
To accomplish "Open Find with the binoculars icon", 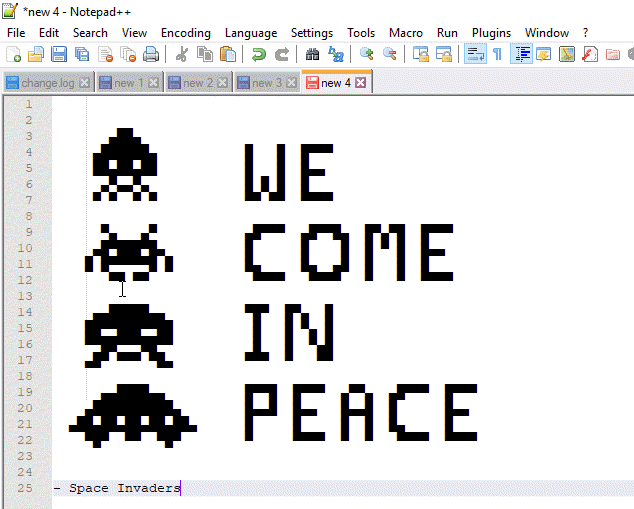I will click(312, 54).
